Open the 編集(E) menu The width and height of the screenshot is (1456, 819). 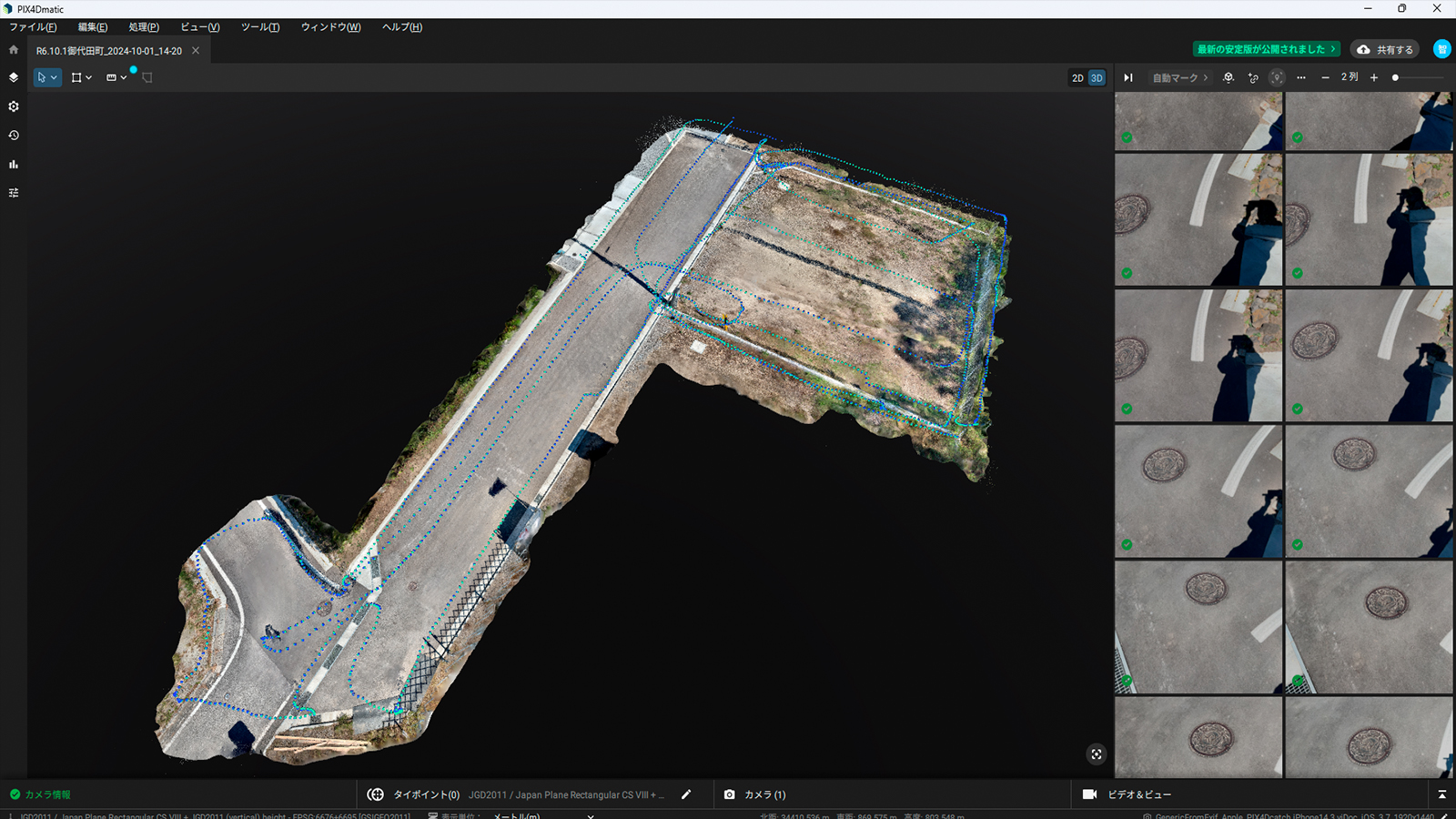[93, 27]
